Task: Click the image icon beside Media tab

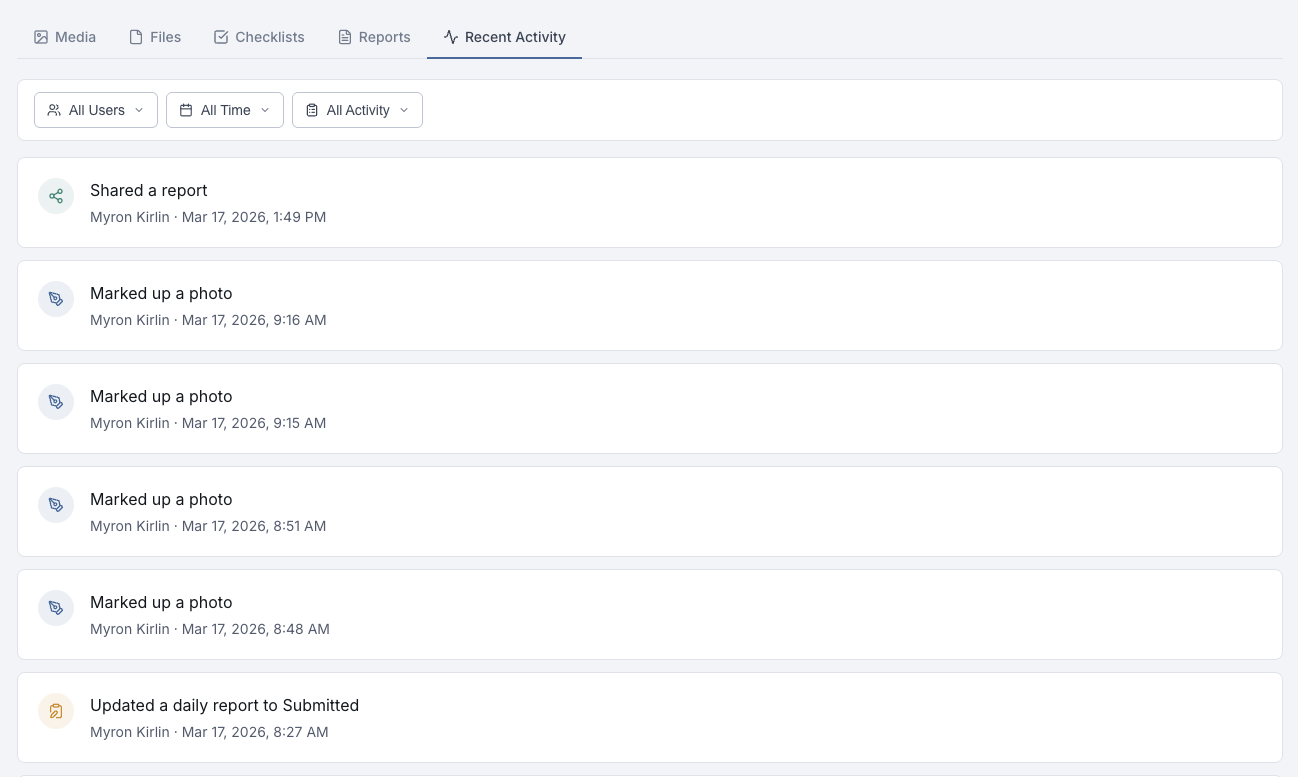Action: tap(41, 37)
